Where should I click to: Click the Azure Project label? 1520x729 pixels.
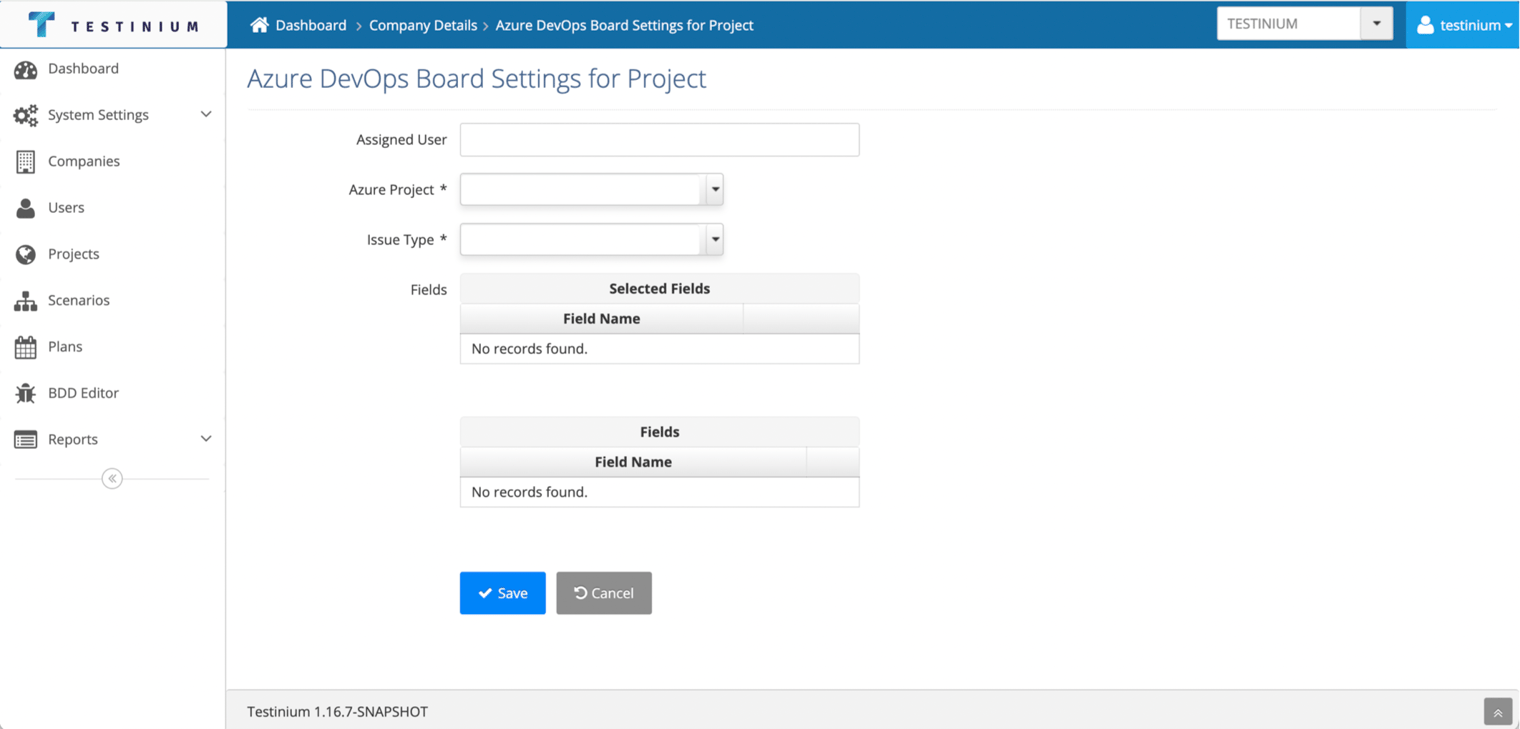click(398, 190)
